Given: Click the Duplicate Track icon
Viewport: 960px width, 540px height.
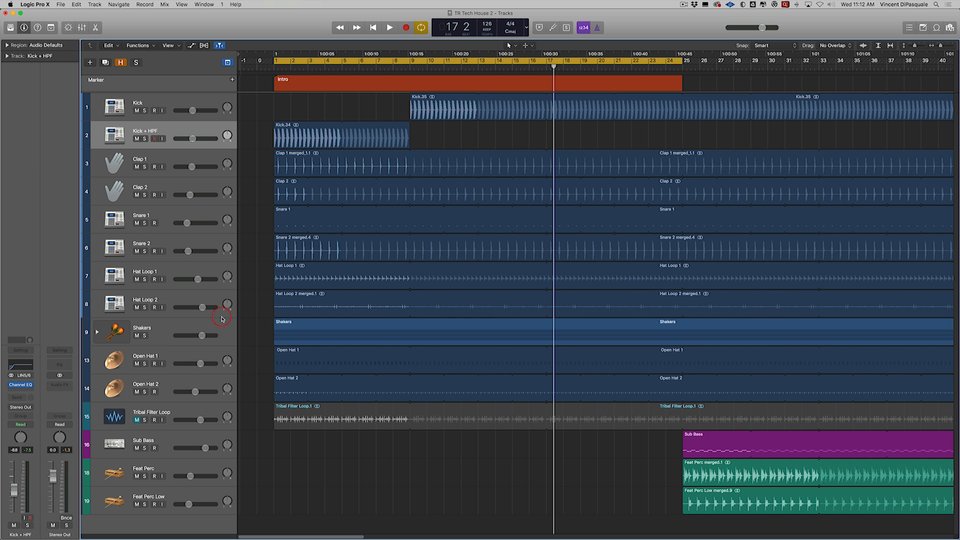Looking at the screenshot, I should point(105,62).
